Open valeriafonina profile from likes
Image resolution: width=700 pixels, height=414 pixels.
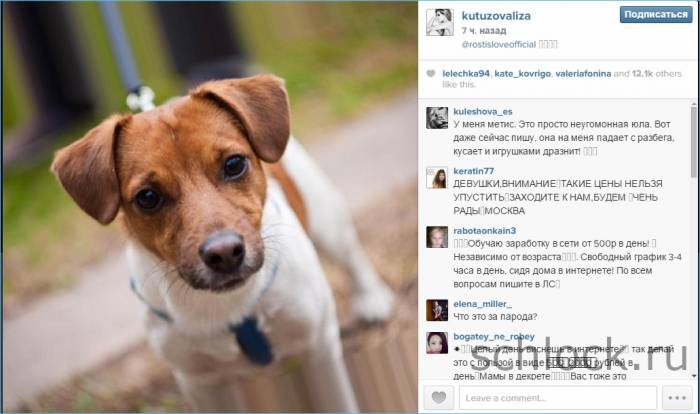583,74
